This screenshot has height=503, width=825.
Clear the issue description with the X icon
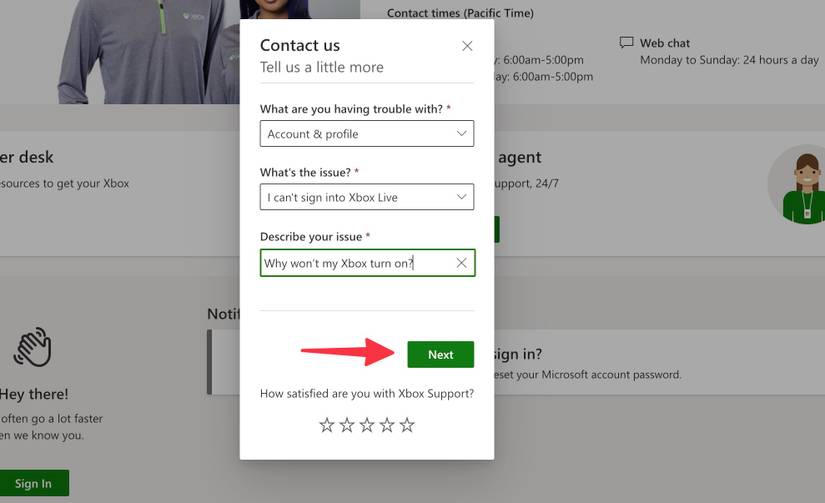click(461, 263)
